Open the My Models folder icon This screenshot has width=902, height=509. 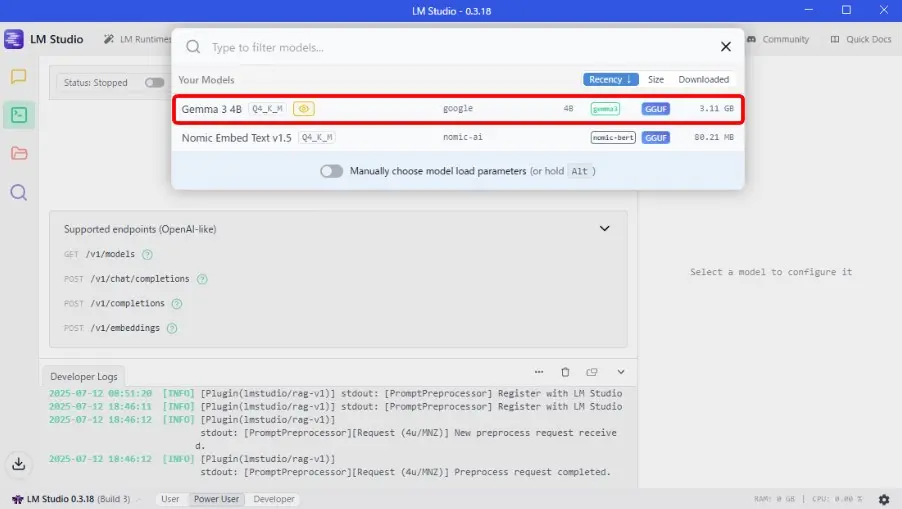[x=18, y=153]
